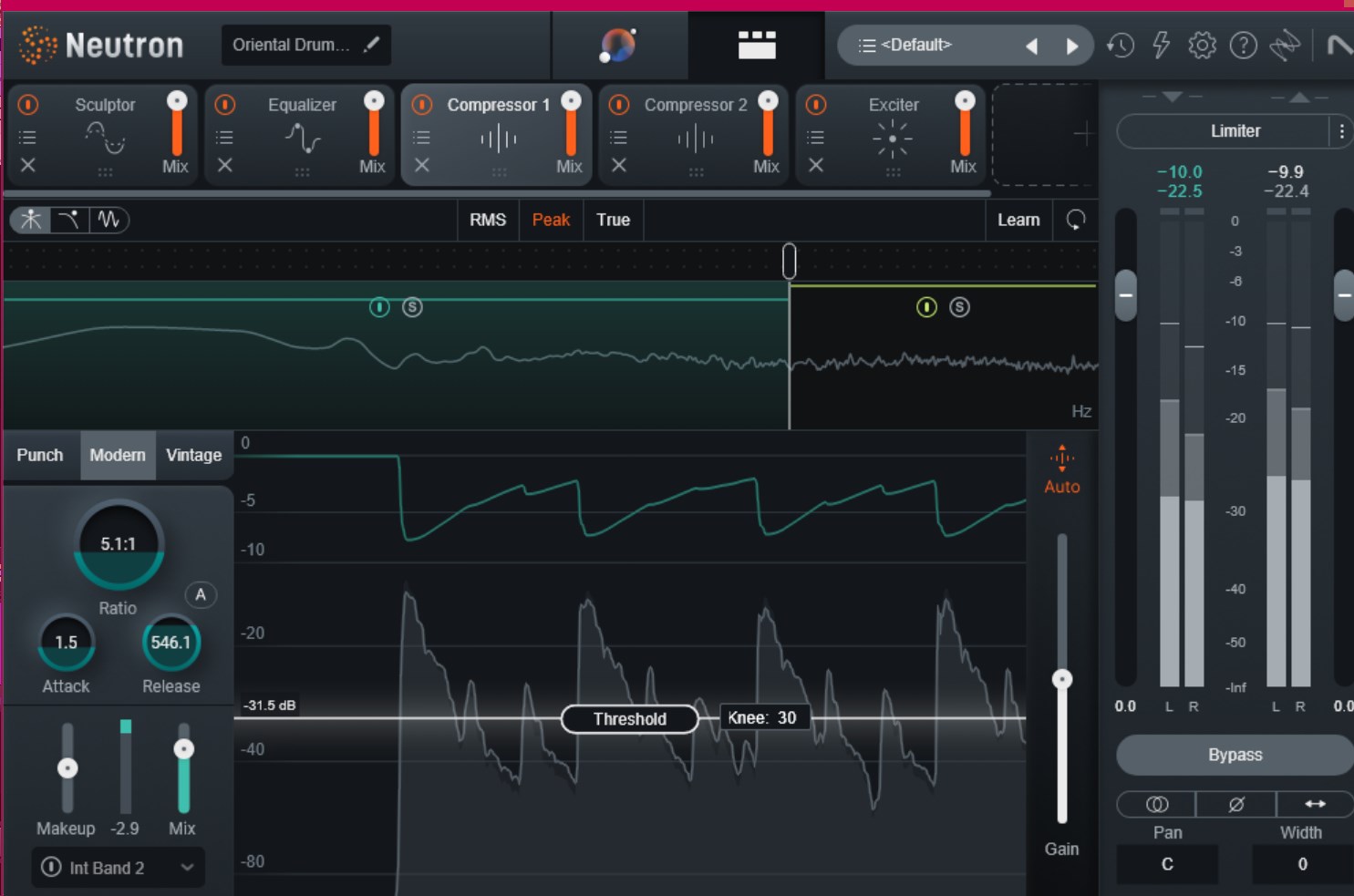Open the undo history clock icon
Viewport: 1354px width, 896px height.
[x=1121, y=45]
